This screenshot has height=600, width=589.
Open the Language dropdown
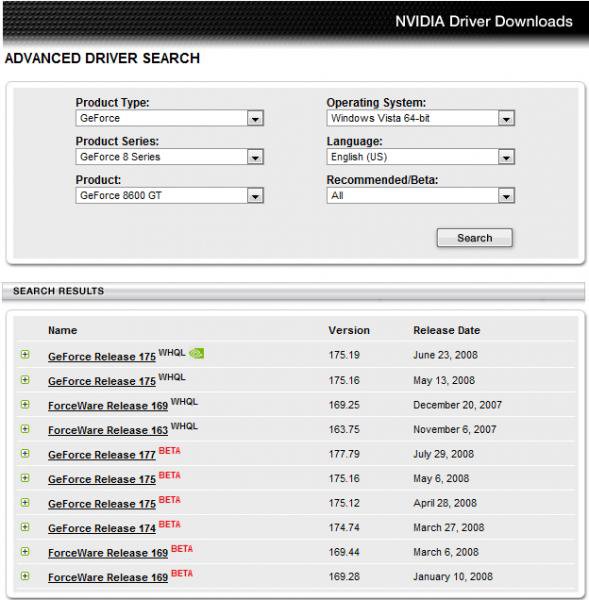[421, 157]
